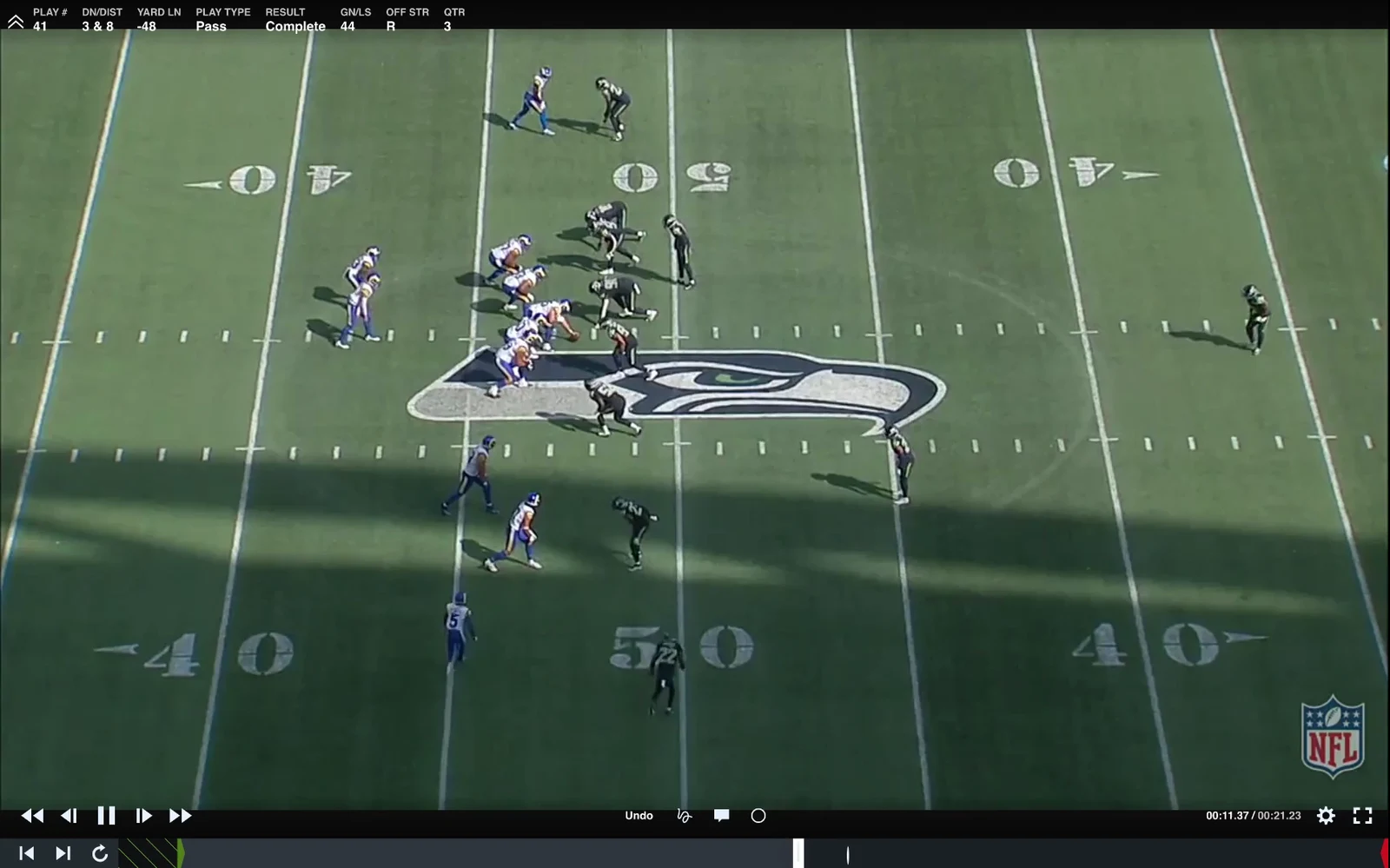Screen dimensions: 1390x868
Task: Click the PLAY TYPE column label
Action: 223,12
